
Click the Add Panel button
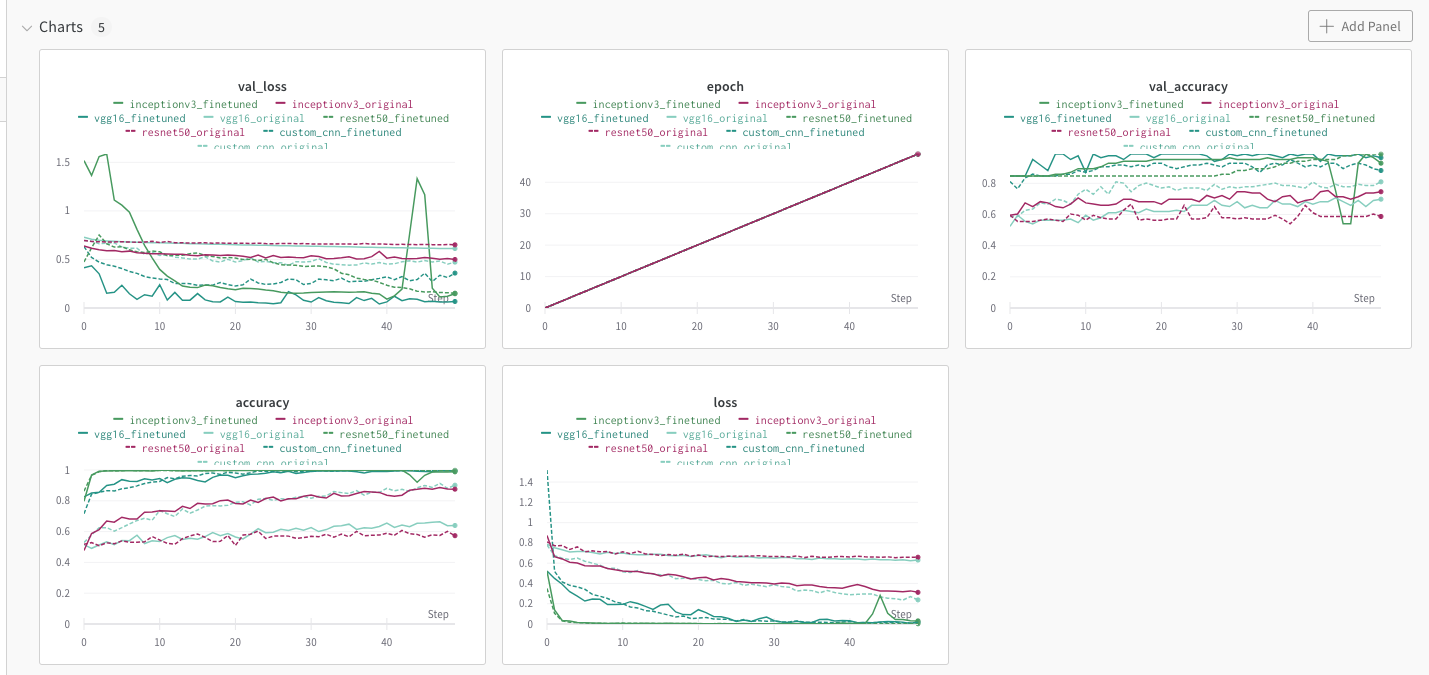(x=1360, y=26)
